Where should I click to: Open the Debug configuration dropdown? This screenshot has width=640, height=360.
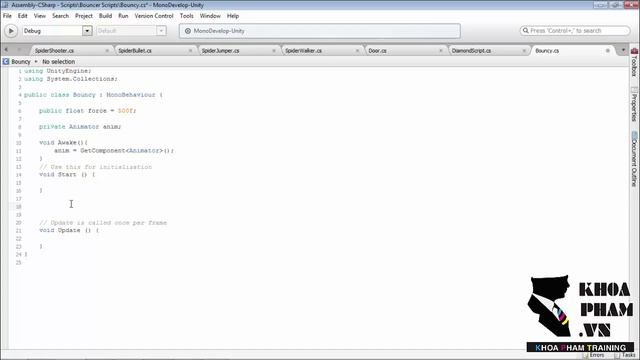point(57,31)
